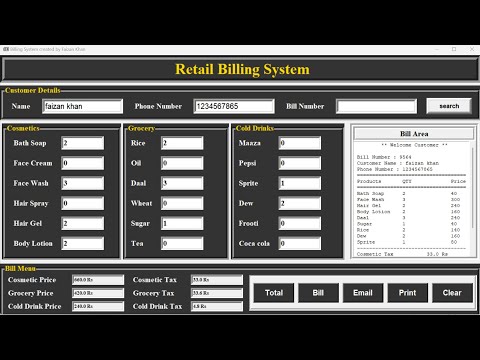Image resolution: width=480 pixels, height=360 pixels.
Task: Focus the Dew quantity input
Action: [x=300, y=203]
